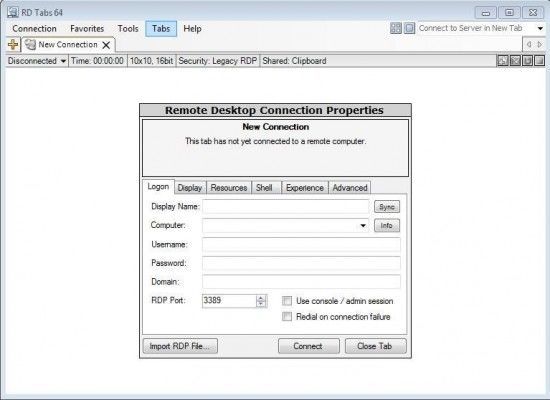Viewport: 550px width, 400px height.
Task: Focus the Display Name input field
Action: click(x=286, y=206)
